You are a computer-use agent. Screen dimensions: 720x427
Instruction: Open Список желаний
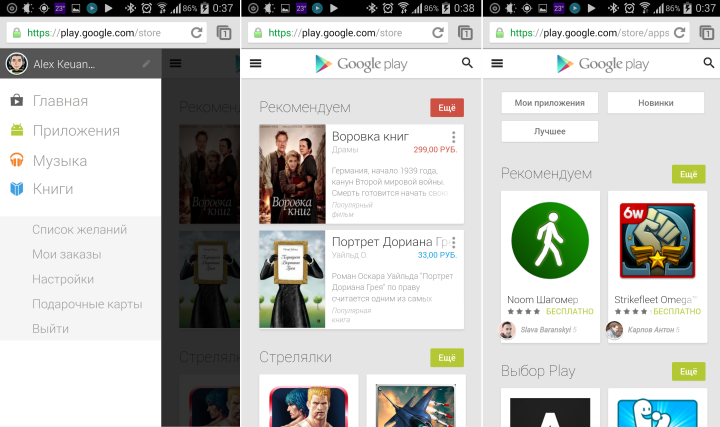click(x=79, y=230)
